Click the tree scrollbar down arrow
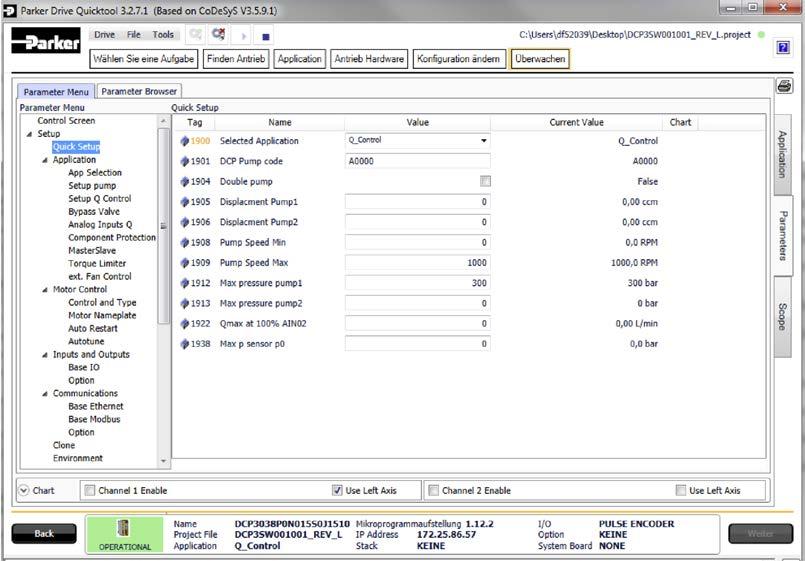 point(163,461)
